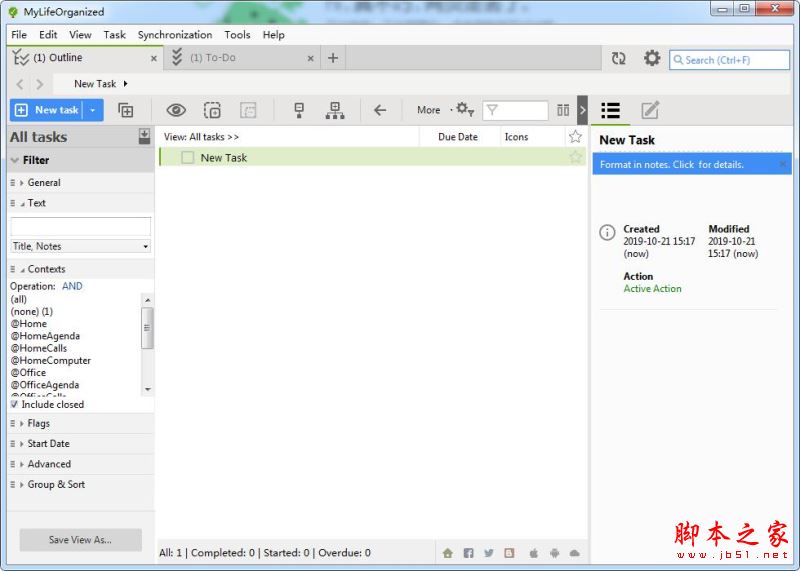Screen dimensions: 800x571
Task: Open the Help menu
Action: [273, 35]
